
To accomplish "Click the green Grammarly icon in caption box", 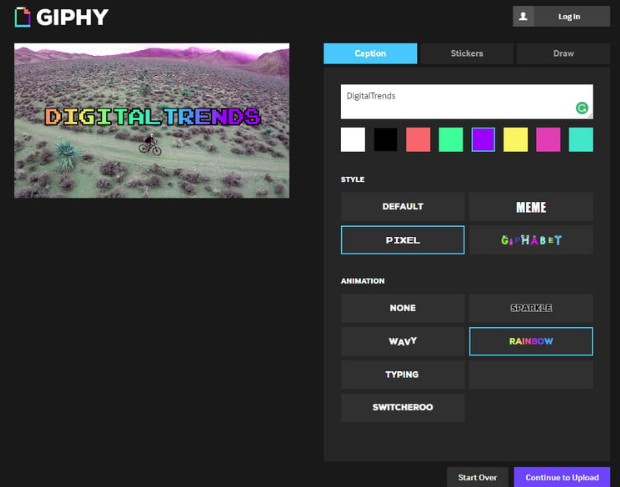I will point(582,108).
